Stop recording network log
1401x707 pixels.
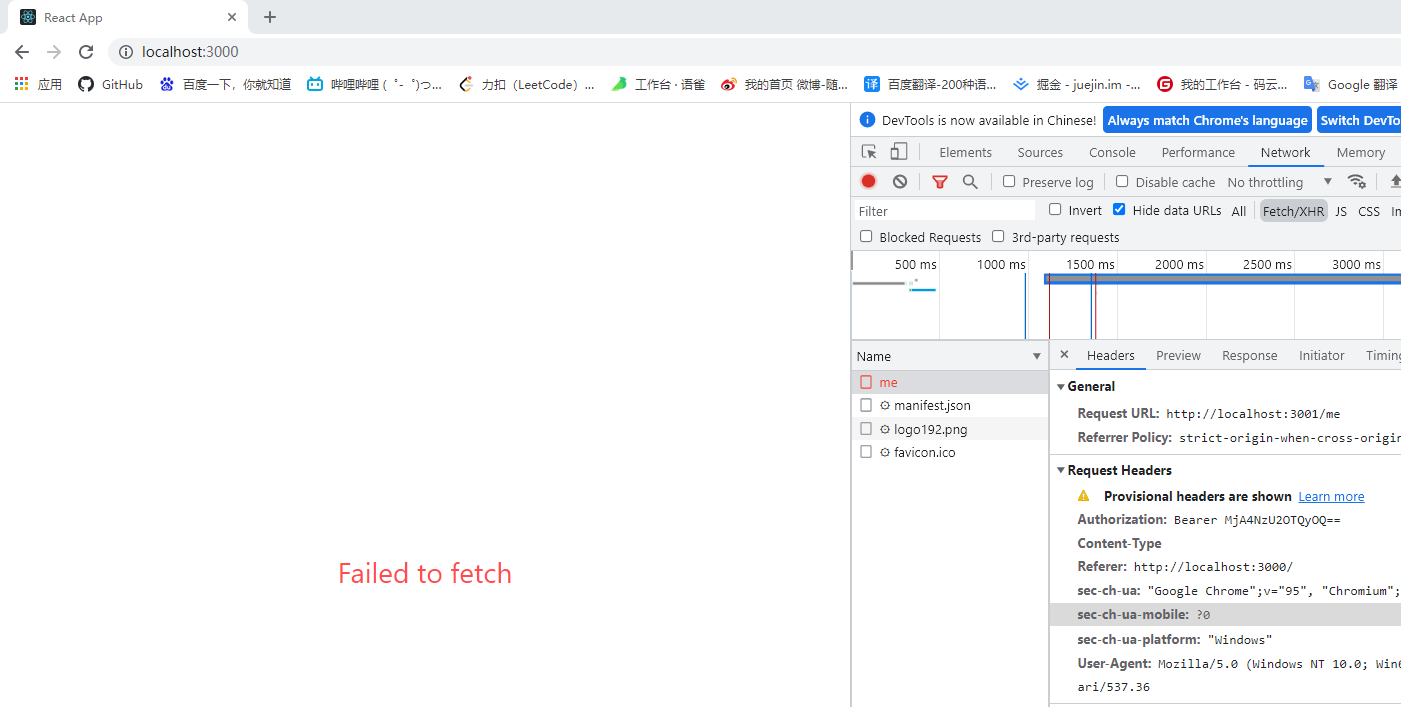(x=869, y=181)
